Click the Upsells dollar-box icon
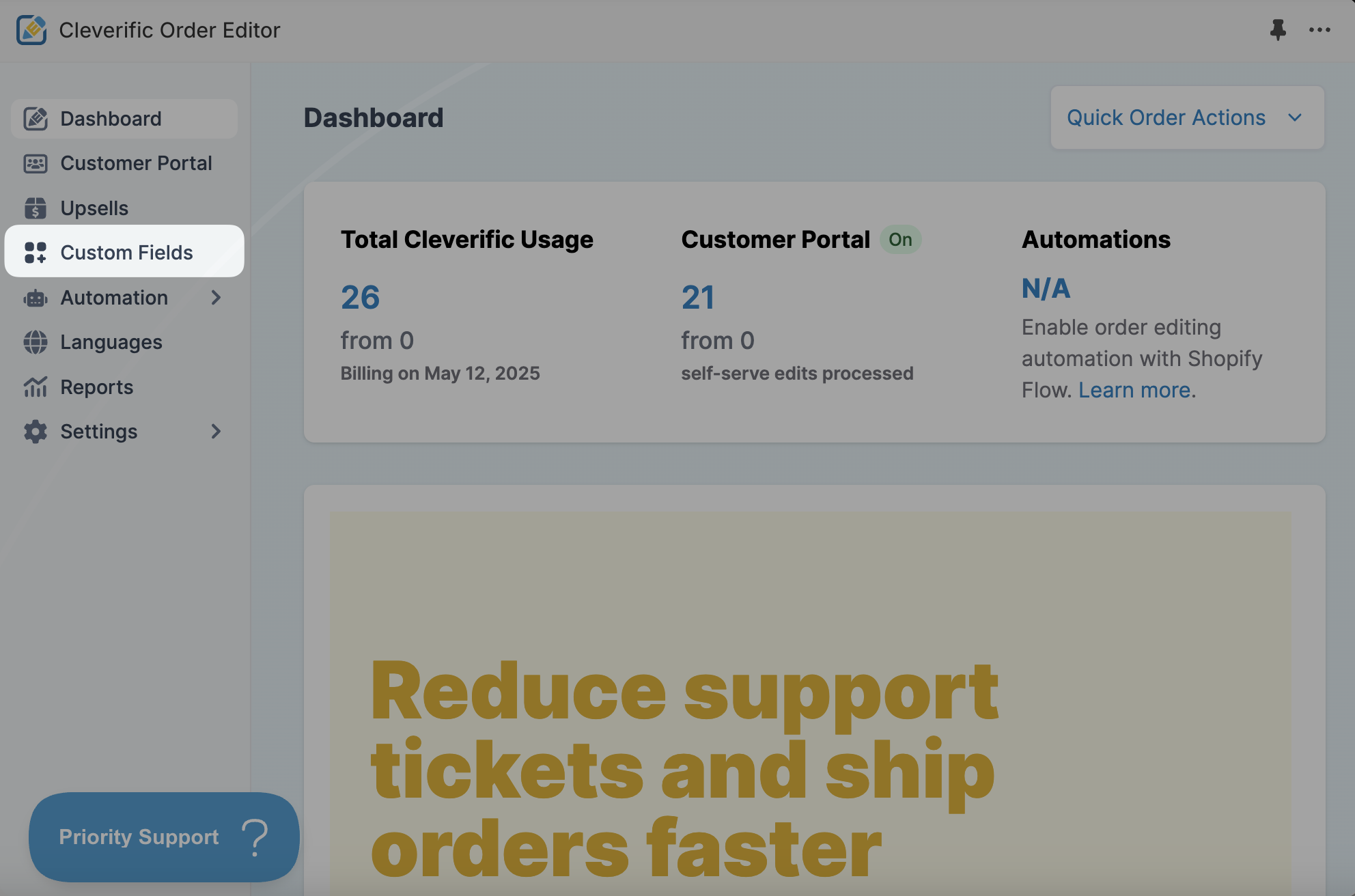 click(36, 208)
